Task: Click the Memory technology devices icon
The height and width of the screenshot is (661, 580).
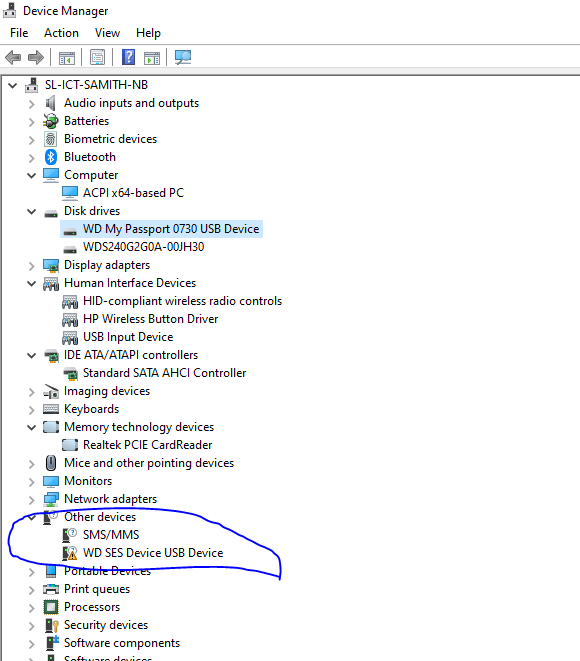Action: 51,427
